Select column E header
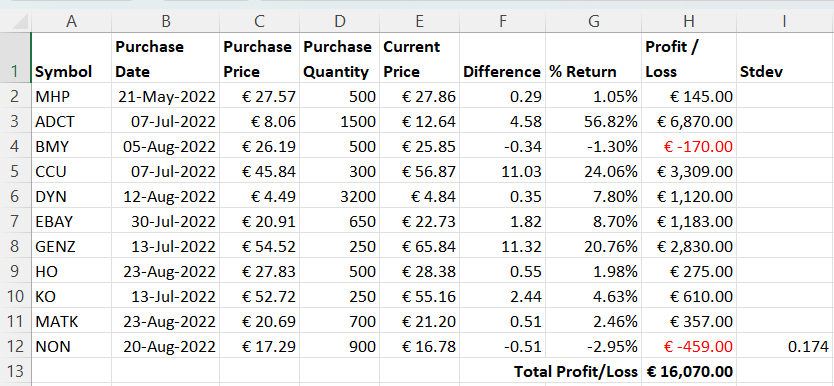834x386 pixels. point(419,21)
